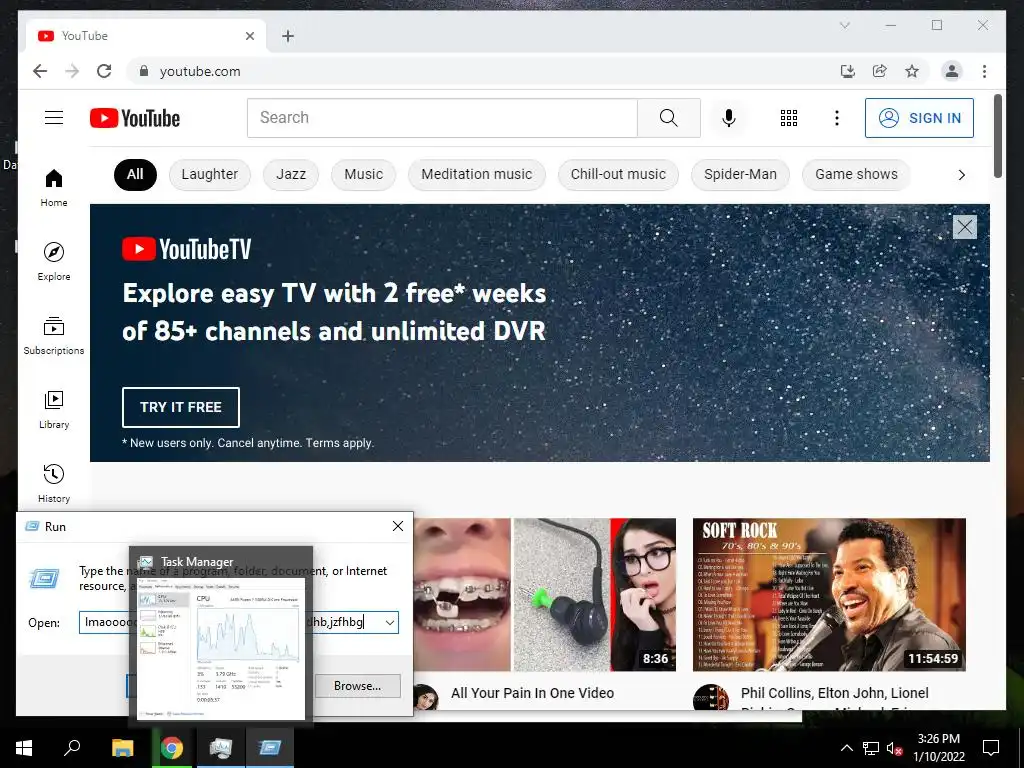This screenshot has width=1024, height=768.
Task: Bookmark this page with star icon
Action: [912, 71]
